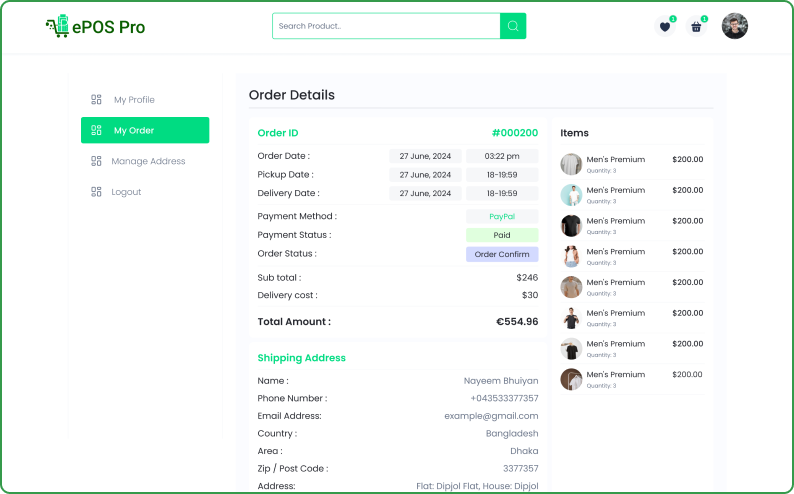Image resolution: width=794 pixels, height=494 pixels.
Task: Click the Order Confirm status badge
Action: (x=502, y=254)
